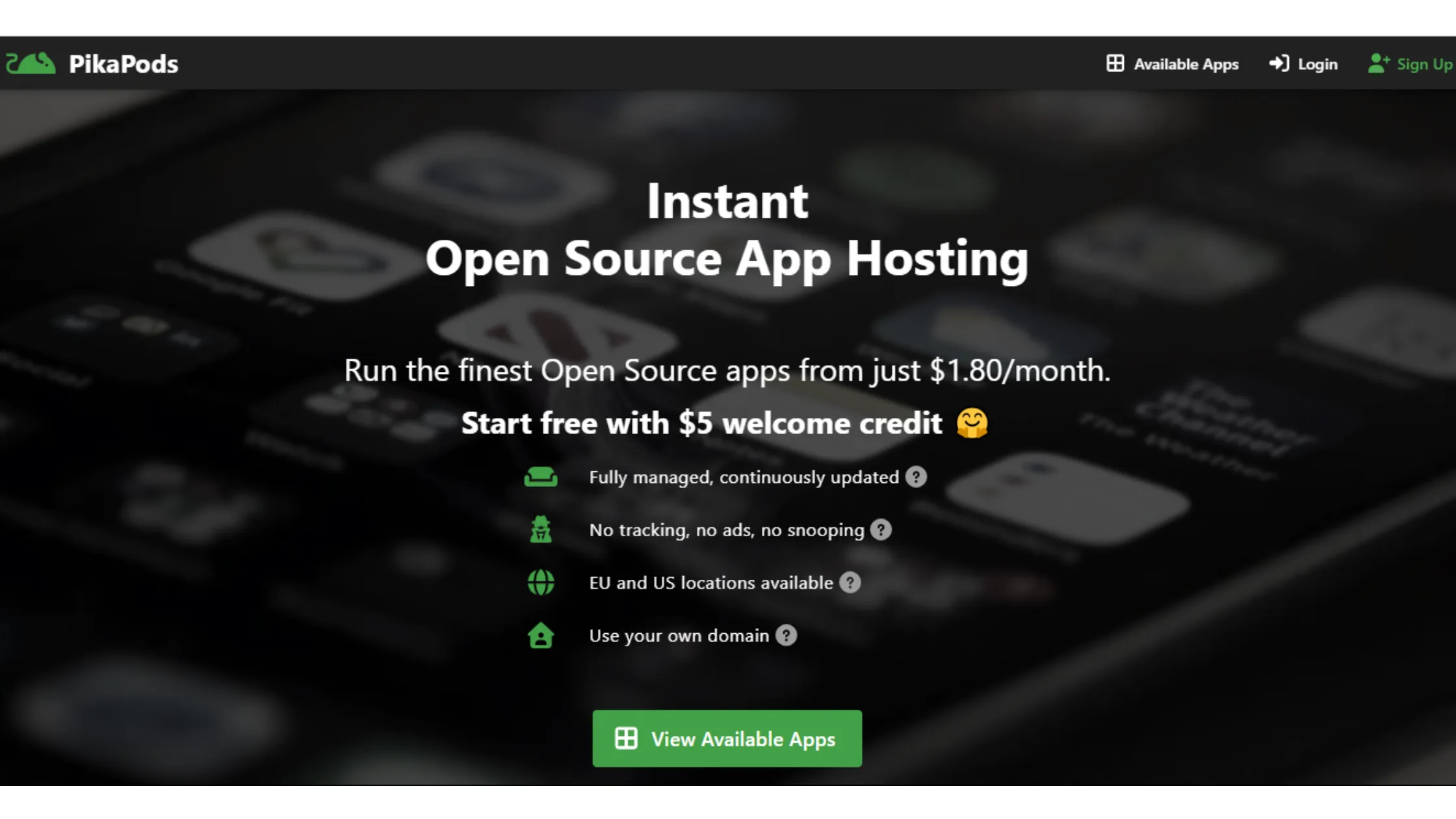Screen dimensions: 1456x819
Task: Click 'No tracking, no ads, no snooping' text
Action: [x=727, y=530]
